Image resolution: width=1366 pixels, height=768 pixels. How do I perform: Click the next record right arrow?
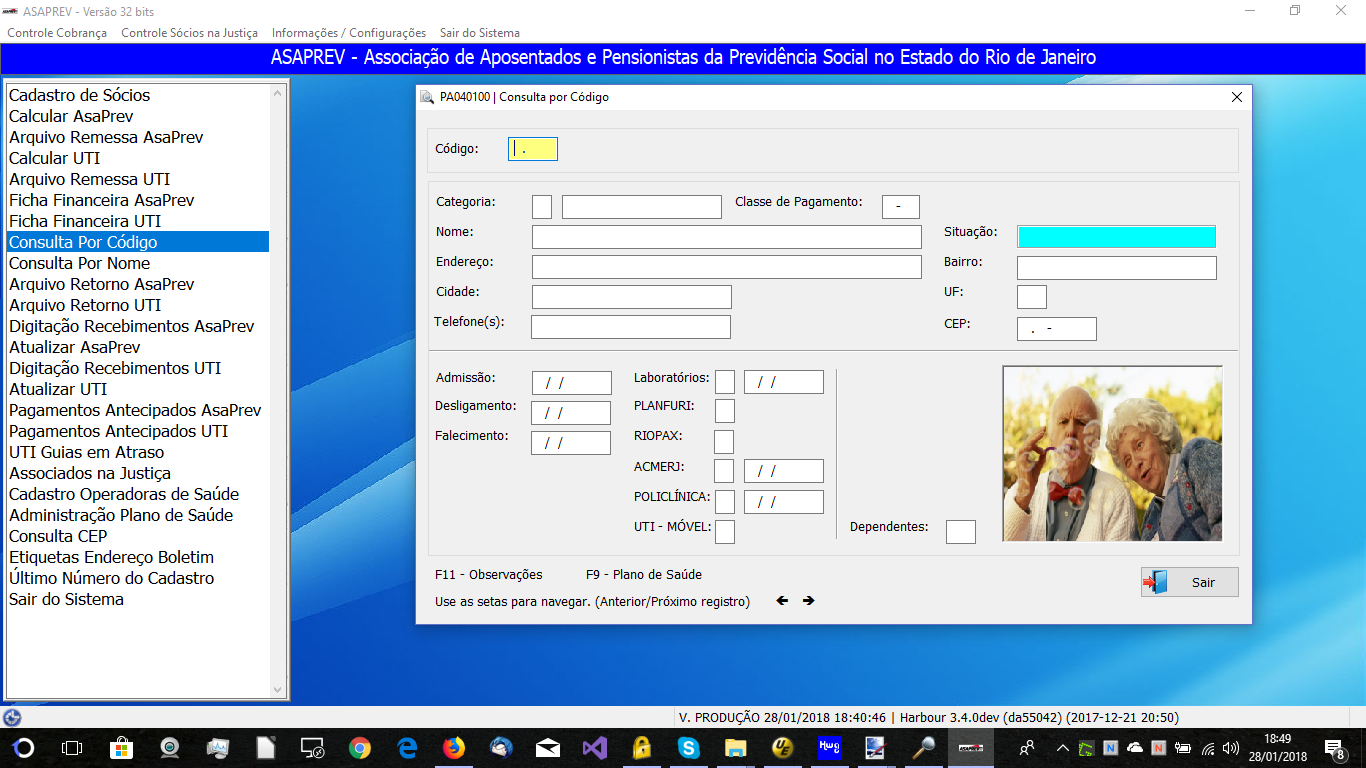tap(808, 601)
